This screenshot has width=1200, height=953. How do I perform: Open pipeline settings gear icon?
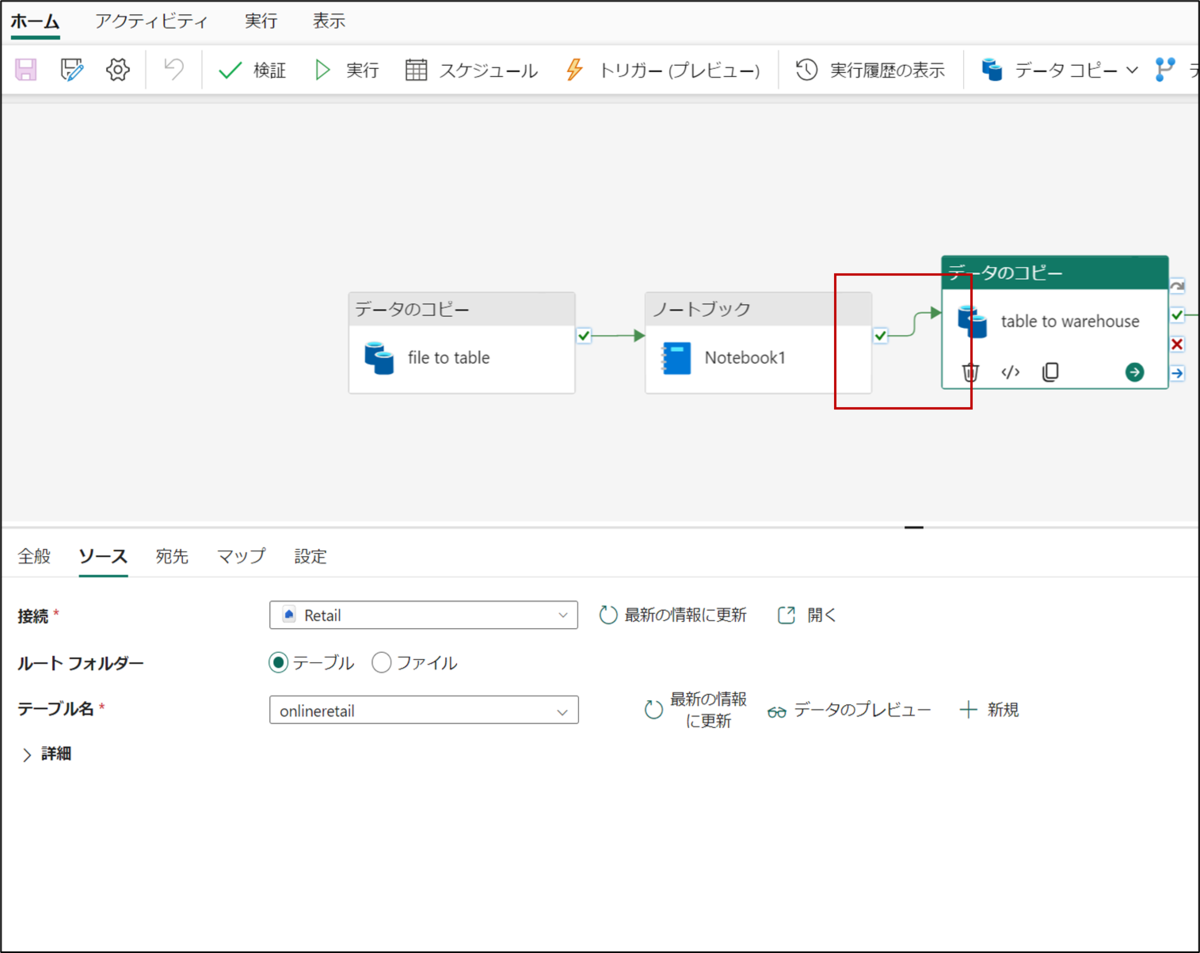[x=118, y=70]
